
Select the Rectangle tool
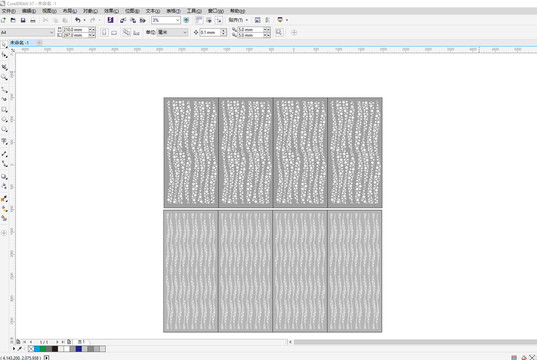(x=4, y=110)
